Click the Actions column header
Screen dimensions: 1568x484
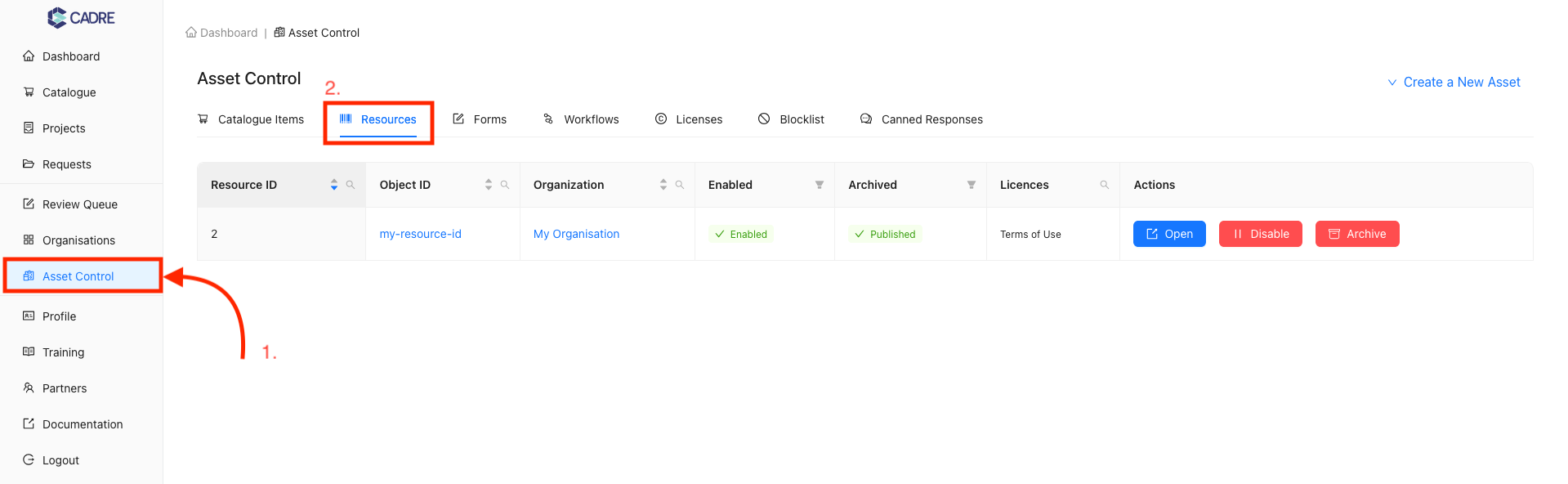tap(1326, 185)
